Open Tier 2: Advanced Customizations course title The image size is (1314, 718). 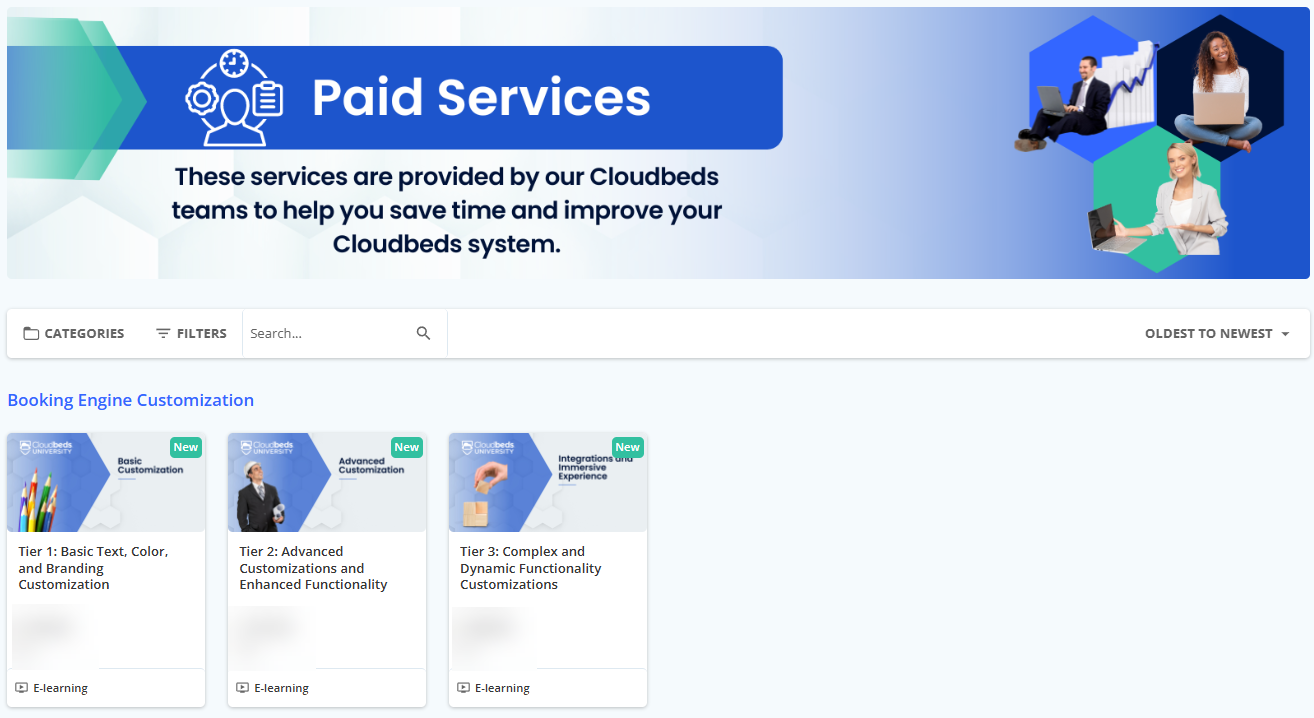[x=313, y=568]
